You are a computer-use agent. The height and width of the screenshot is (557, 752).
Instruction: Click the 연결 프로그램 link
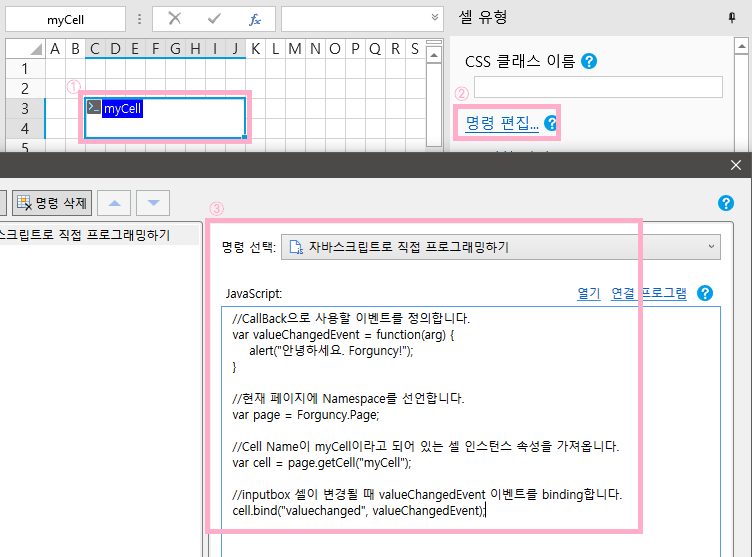pos(649,293)
